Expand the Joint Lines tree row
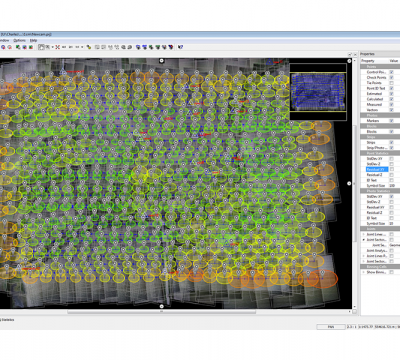The image size is (400, 360). pyautogui.click(x=364, y=234)
